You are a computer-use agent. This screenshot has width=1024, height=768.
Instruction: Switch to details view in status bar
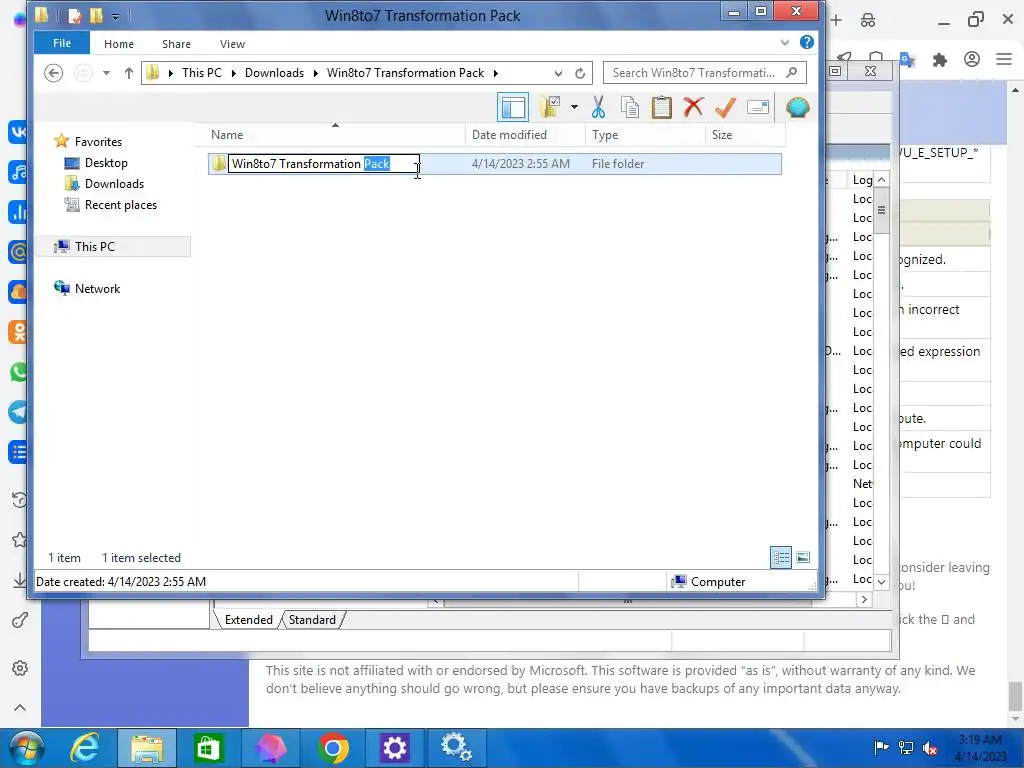click(x=780, y=557)
